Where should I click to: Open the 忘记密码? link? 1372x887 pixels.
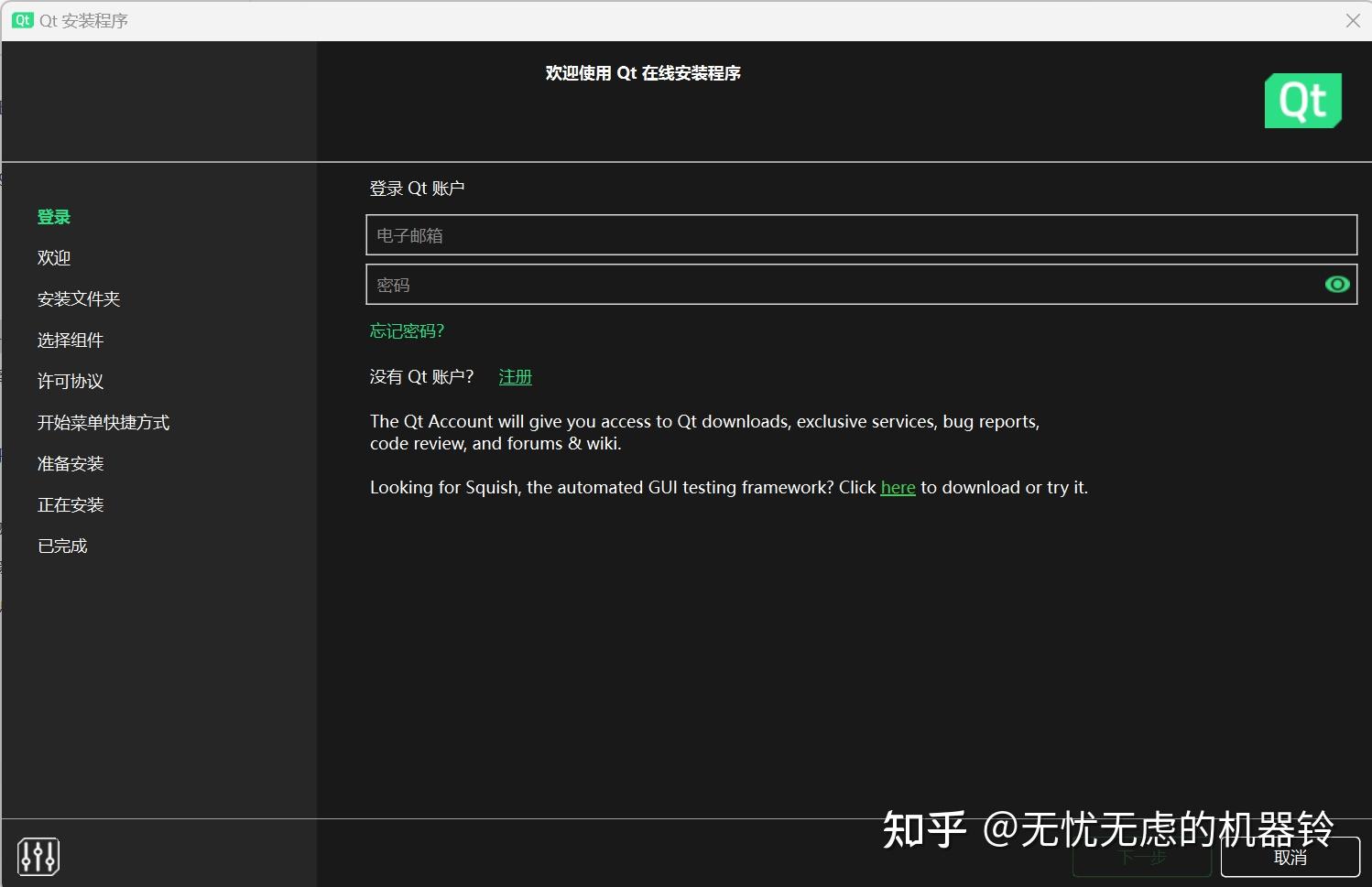click(x=406, y=330)
